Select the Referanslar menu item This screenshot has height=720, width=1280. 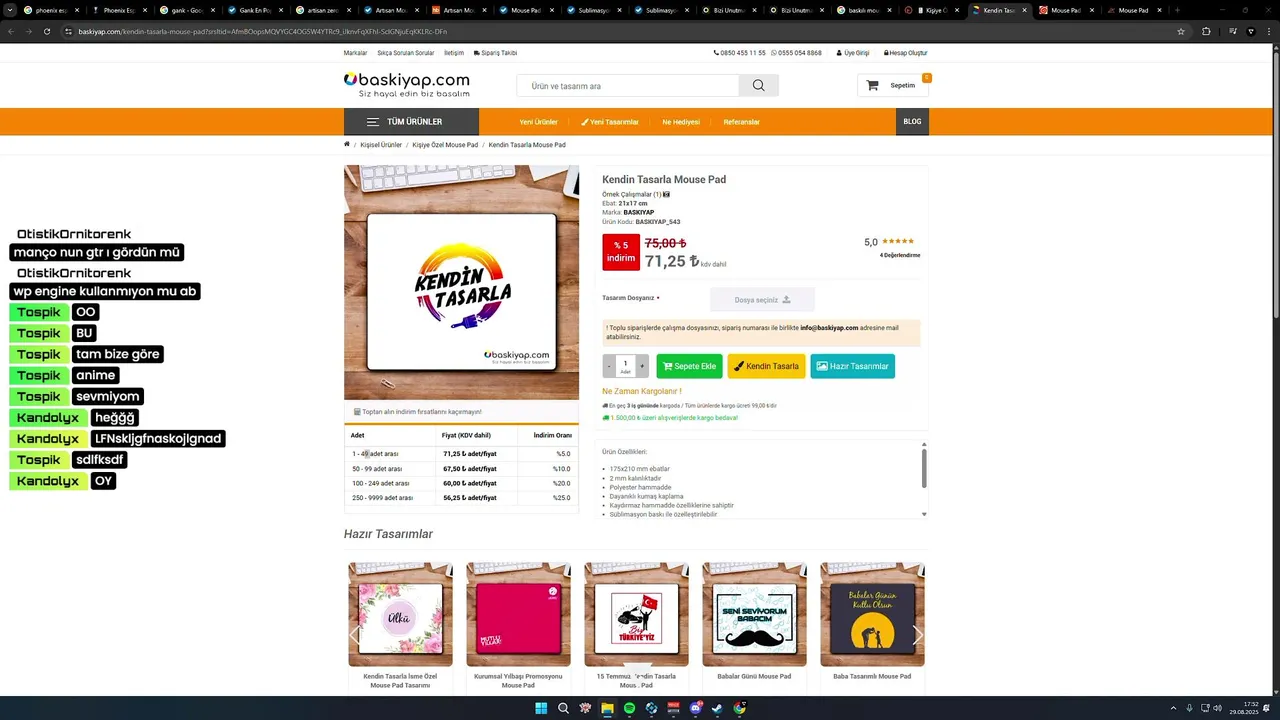[x=742, y=122]
